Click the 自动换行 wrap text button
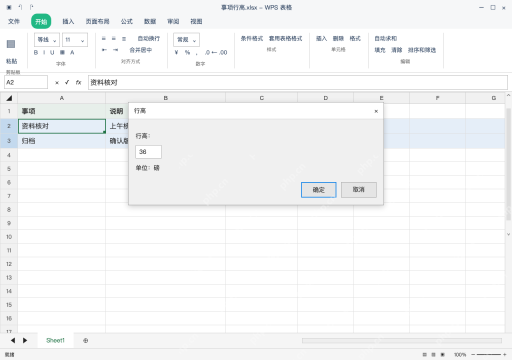512x360 pixels. click(149, 39)
